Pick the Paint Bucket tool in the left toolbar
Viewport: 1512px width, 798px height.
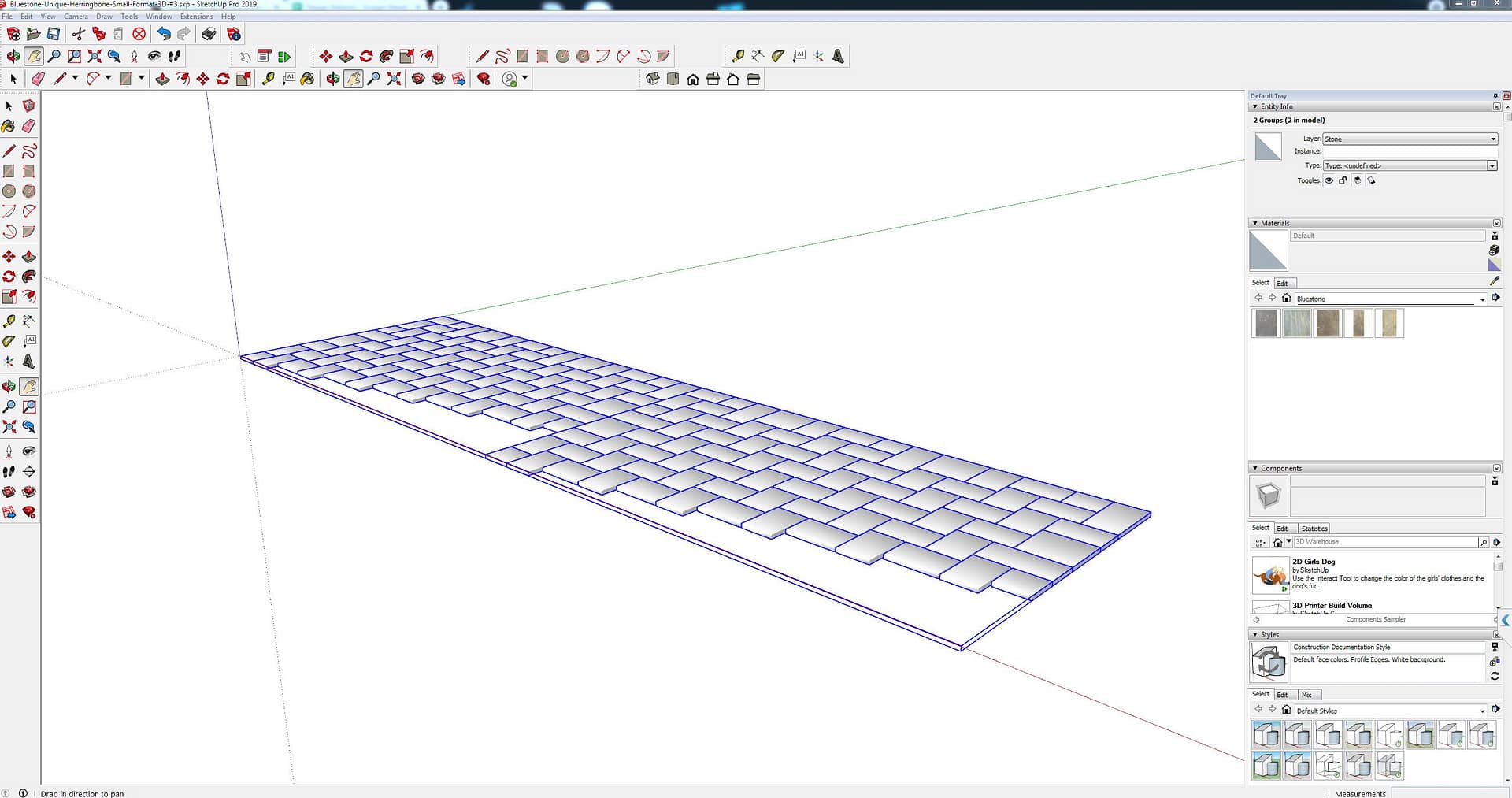pyautogui.click(x=9, y=126)
